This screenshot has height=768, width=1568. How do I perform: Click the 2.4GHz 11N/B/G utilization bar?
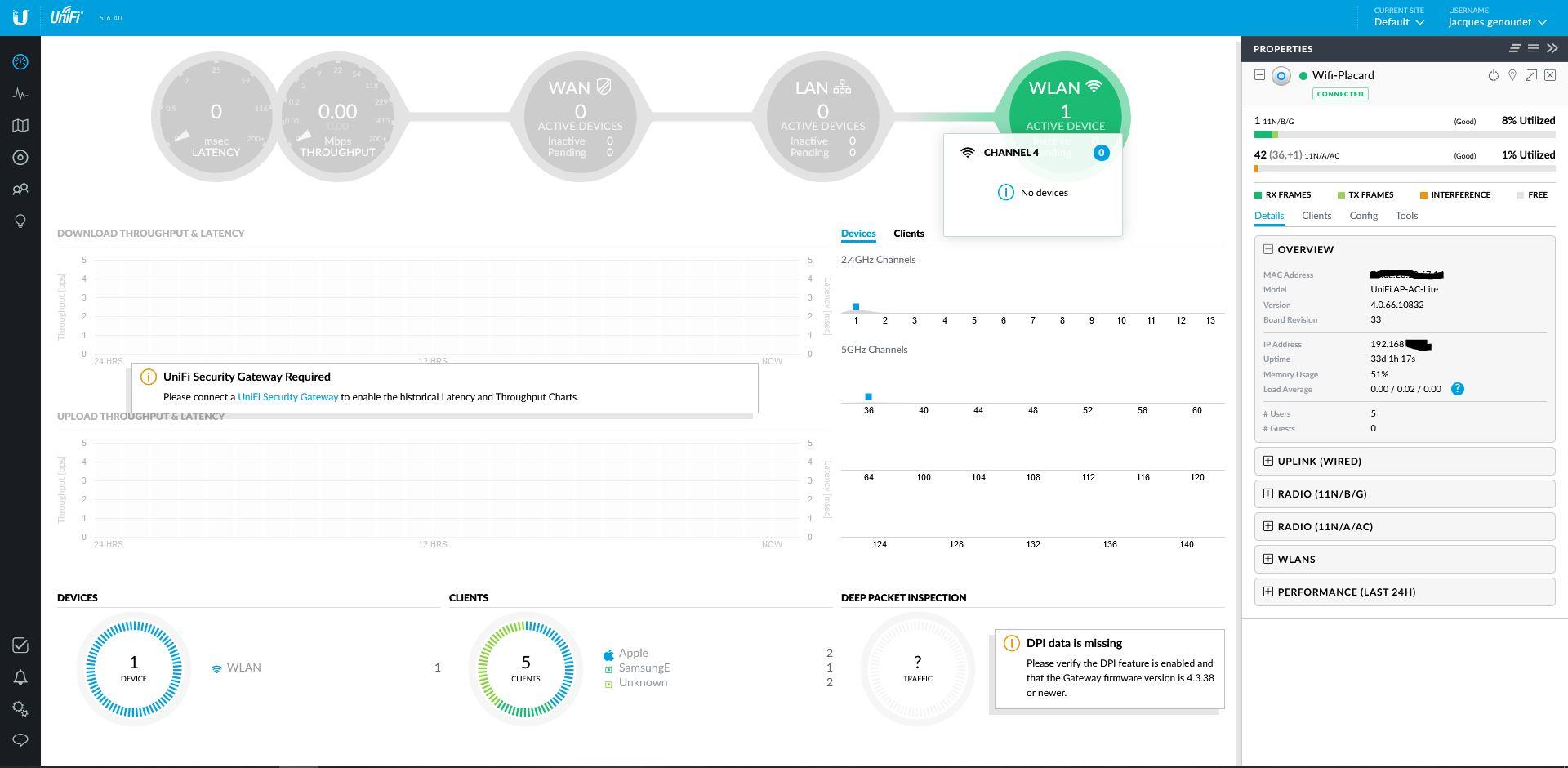coord(1405,135)
